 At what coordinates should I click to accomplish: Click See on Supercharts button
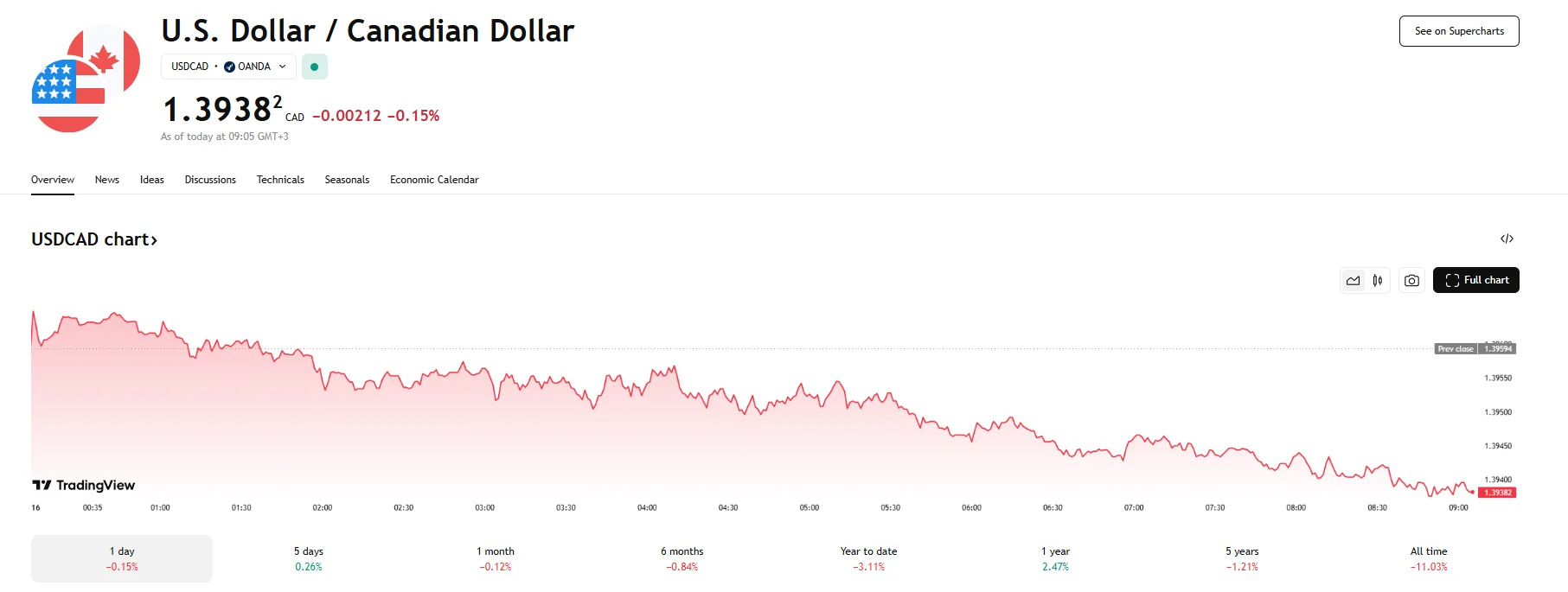tap(1459, 31)
